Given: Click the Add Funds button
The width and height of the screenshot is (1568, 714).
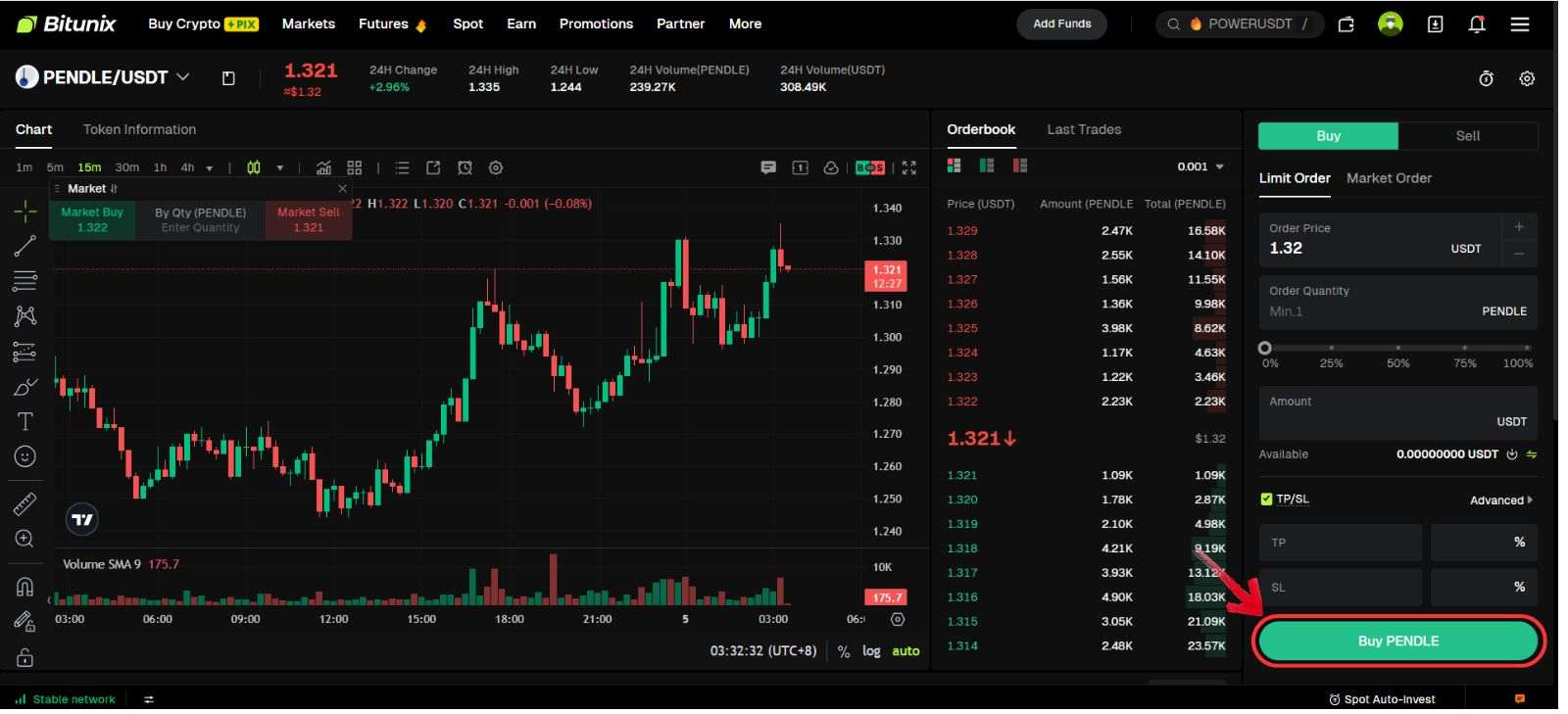Looking at the screenshot, I should [x=1061, y=24].
